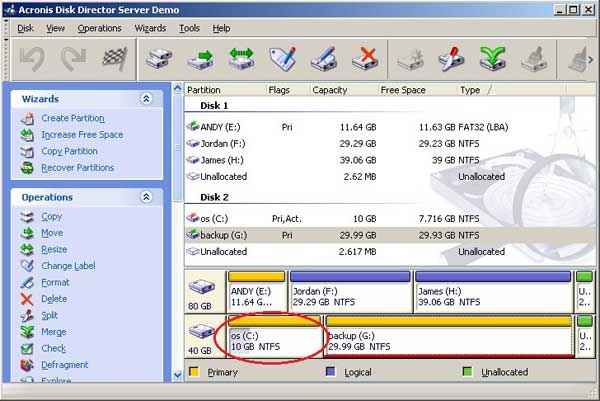
Task: Click the label tag toolbar icon
Action: click(284, 58)
